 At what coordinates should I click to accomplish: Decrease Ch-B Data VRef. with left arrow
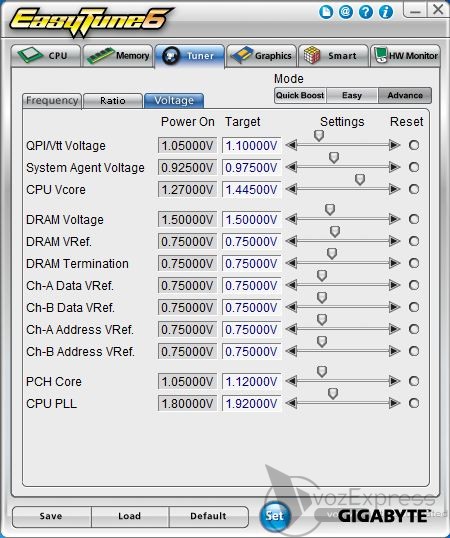point(291,307)
